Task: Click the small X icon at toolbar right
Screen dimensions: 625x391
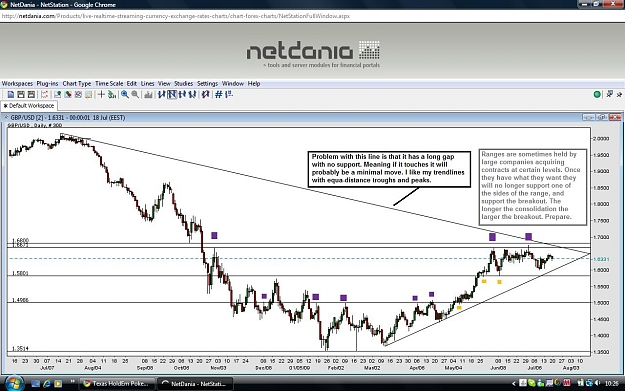Action: pos(619,94)
